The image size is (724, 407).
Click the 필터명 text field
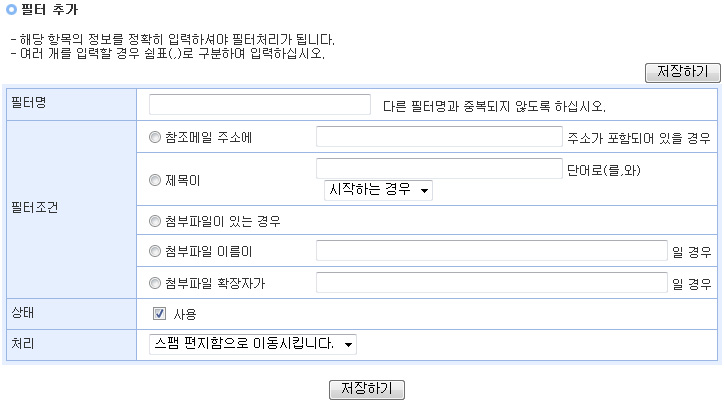click(x=260, y=105)
